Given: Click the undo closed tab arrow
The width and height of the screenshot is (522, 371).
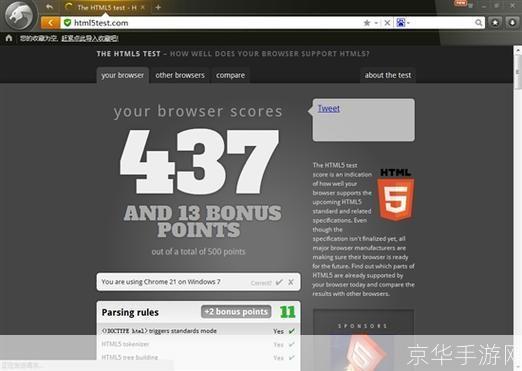Looking at the screenshot, I should [50, 7].
